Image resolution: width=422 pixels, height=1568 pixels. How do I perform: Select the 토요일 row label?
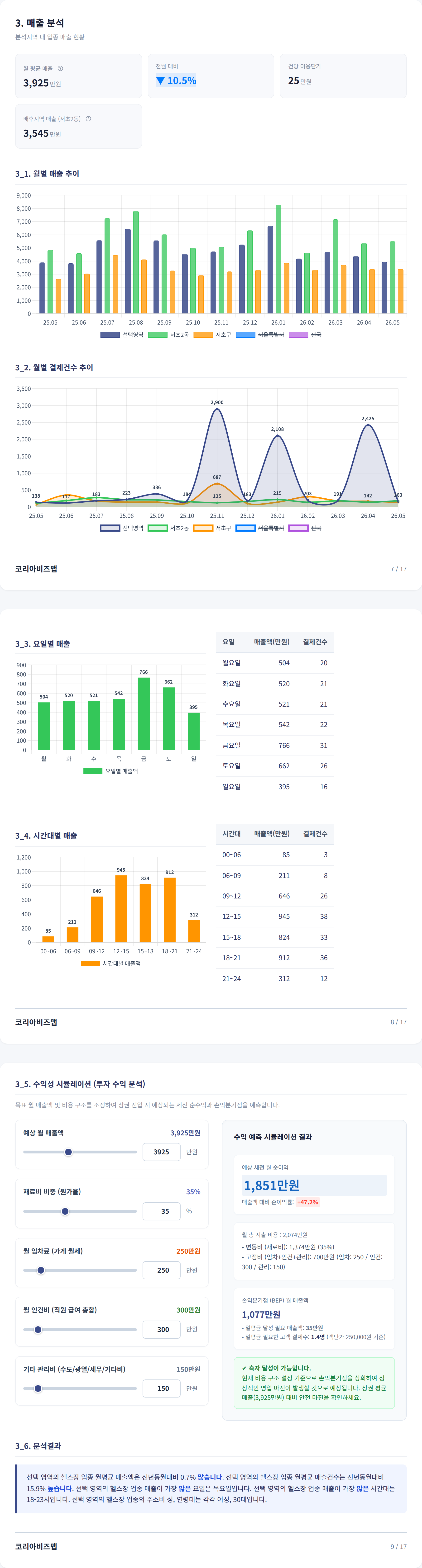click(231, 766)
